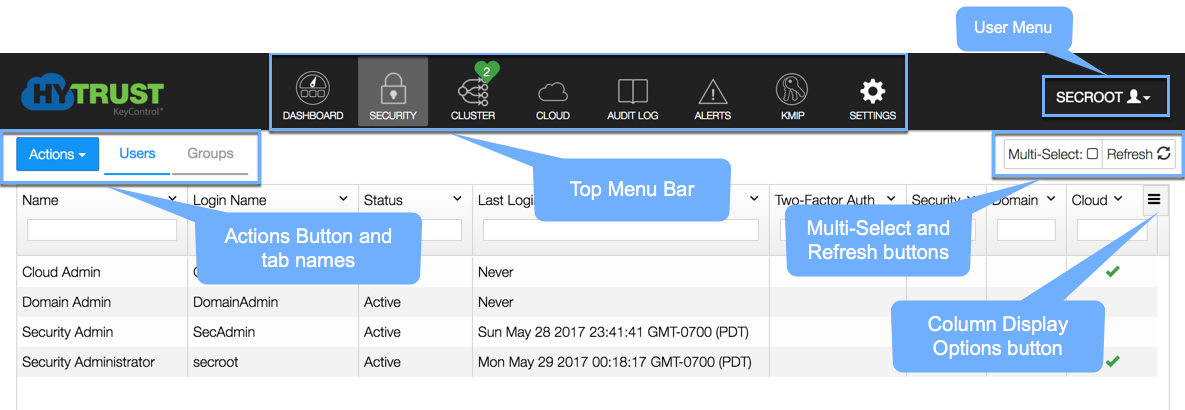Open the KMIP keys icon
Viewport: 1185px width, 410px height.
tap(792, 91)
